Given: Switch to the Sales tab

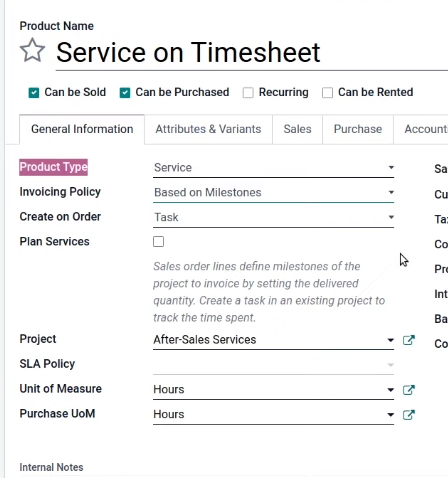Looking at the screenshot, I should click(297, 129).
